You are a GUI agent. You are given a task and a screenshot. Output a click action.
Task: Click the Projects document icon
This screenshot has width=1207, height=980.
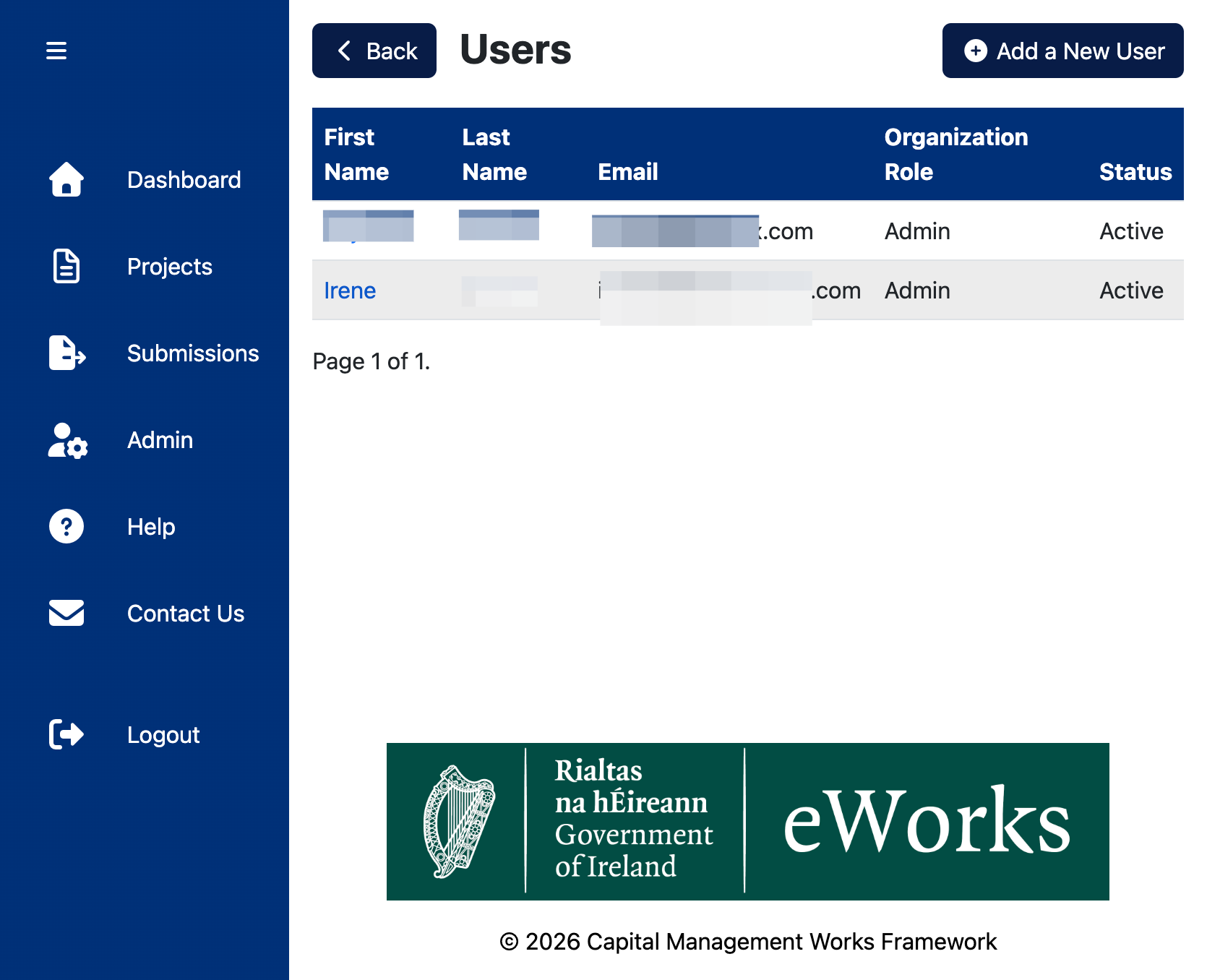[x=66, y=266]
